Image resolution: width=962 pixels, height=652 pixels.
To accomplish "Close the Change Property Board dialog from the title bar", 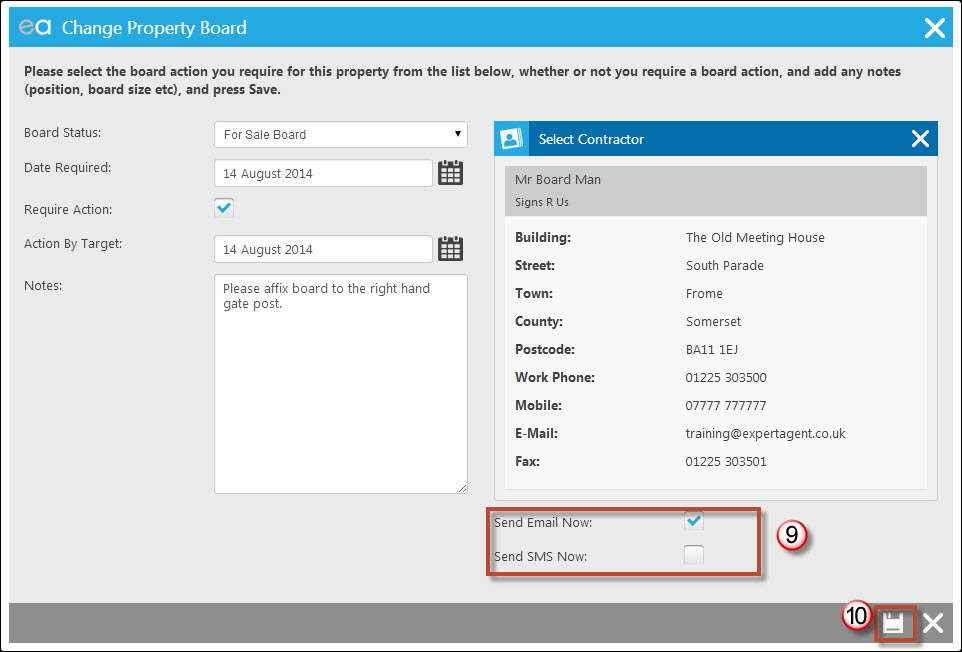I will coord(934,28).
